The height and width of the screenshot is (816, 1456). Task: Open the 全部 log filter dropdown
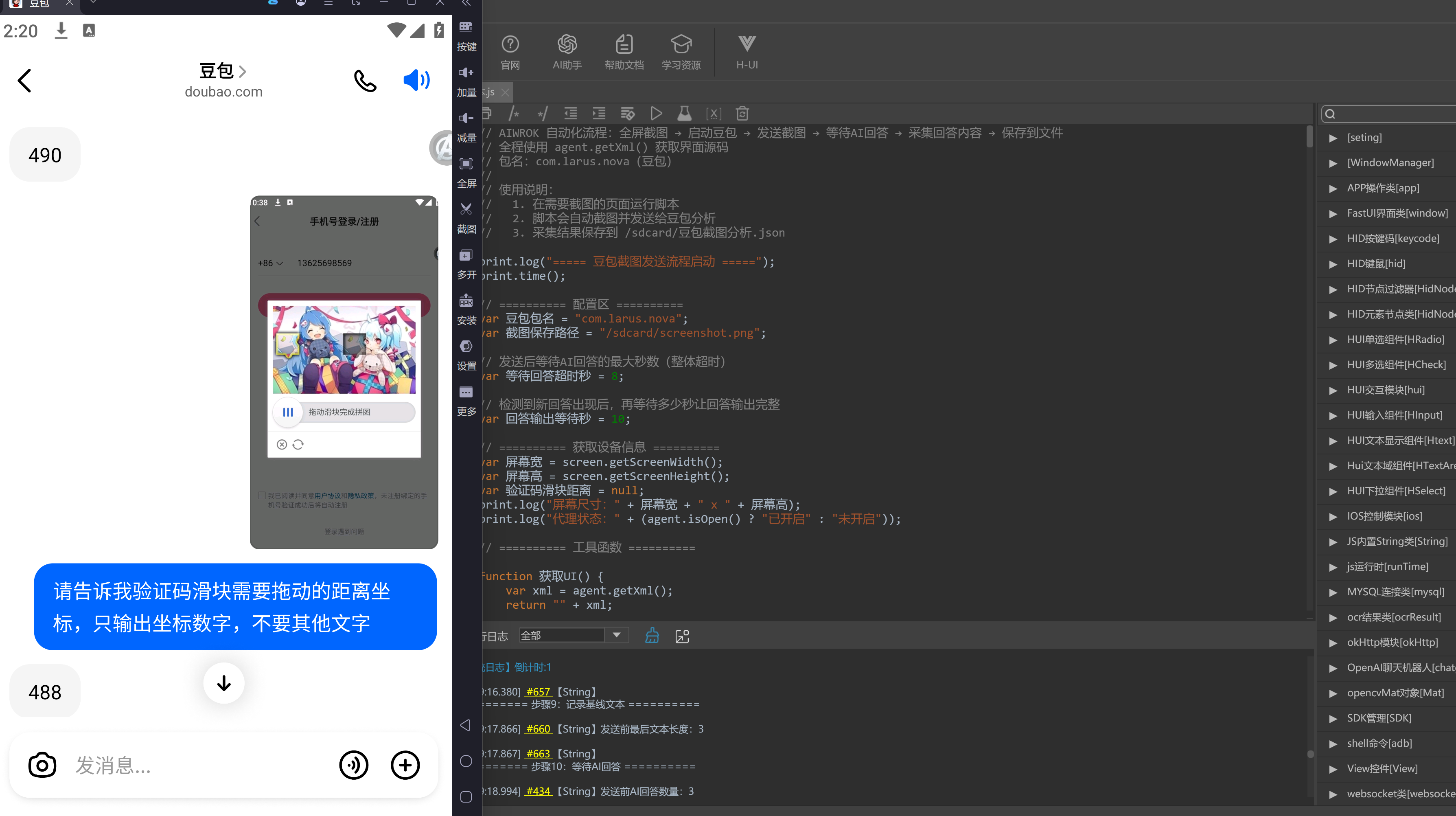574,635
